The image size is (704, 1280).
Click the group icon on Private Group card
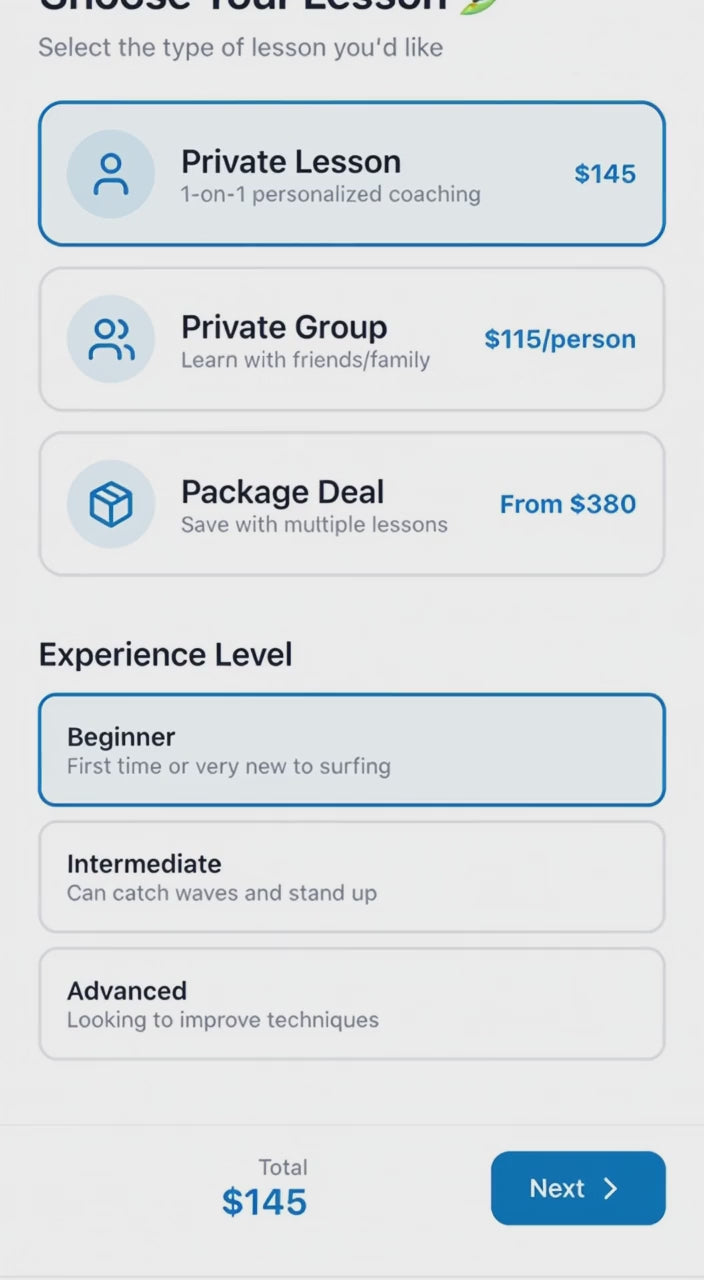[x=111, y=339]
